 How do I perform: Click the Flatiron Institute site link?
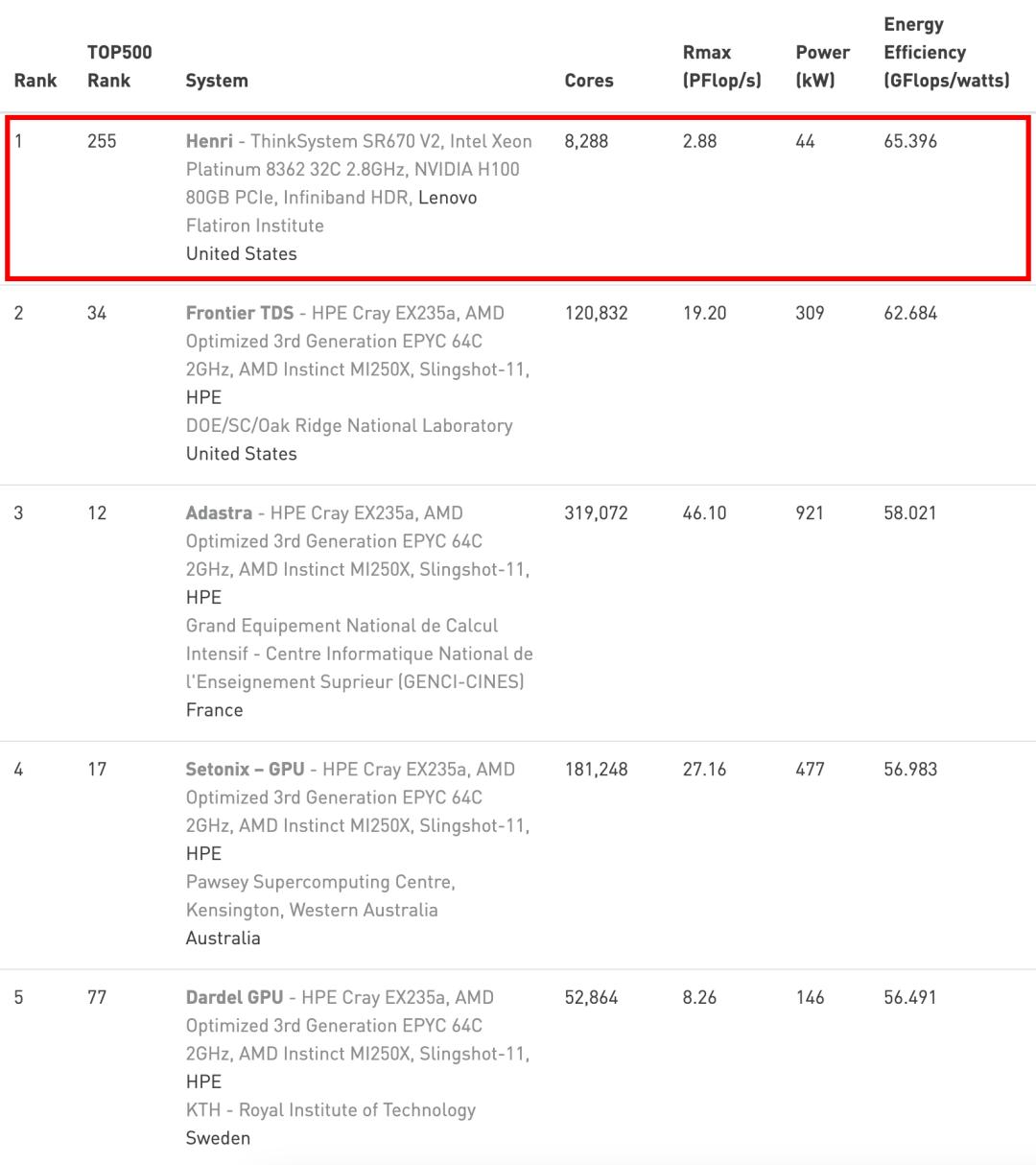click(255, 226)
